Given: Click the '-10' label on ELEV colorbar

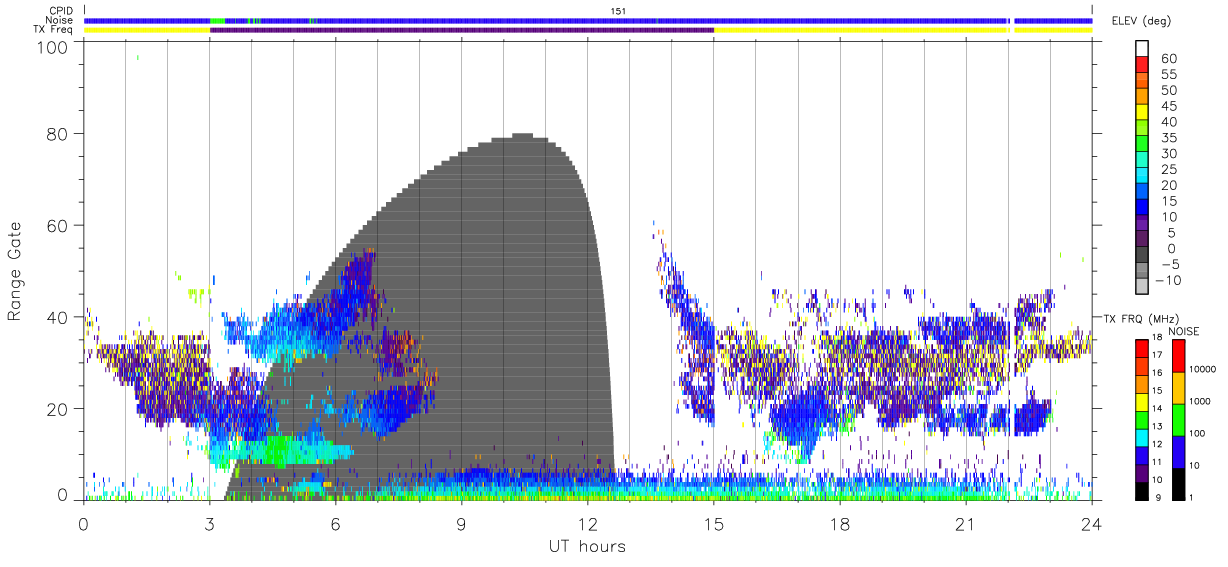Looking at the screenshot, I should click(x=1170, y=280).
